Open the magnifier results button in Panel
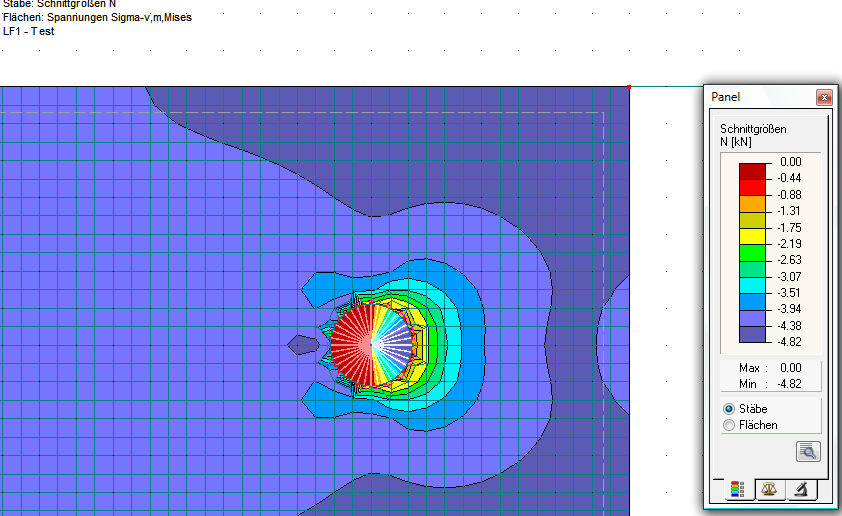Screen dimensions: 842x516 tap(808, 451)
